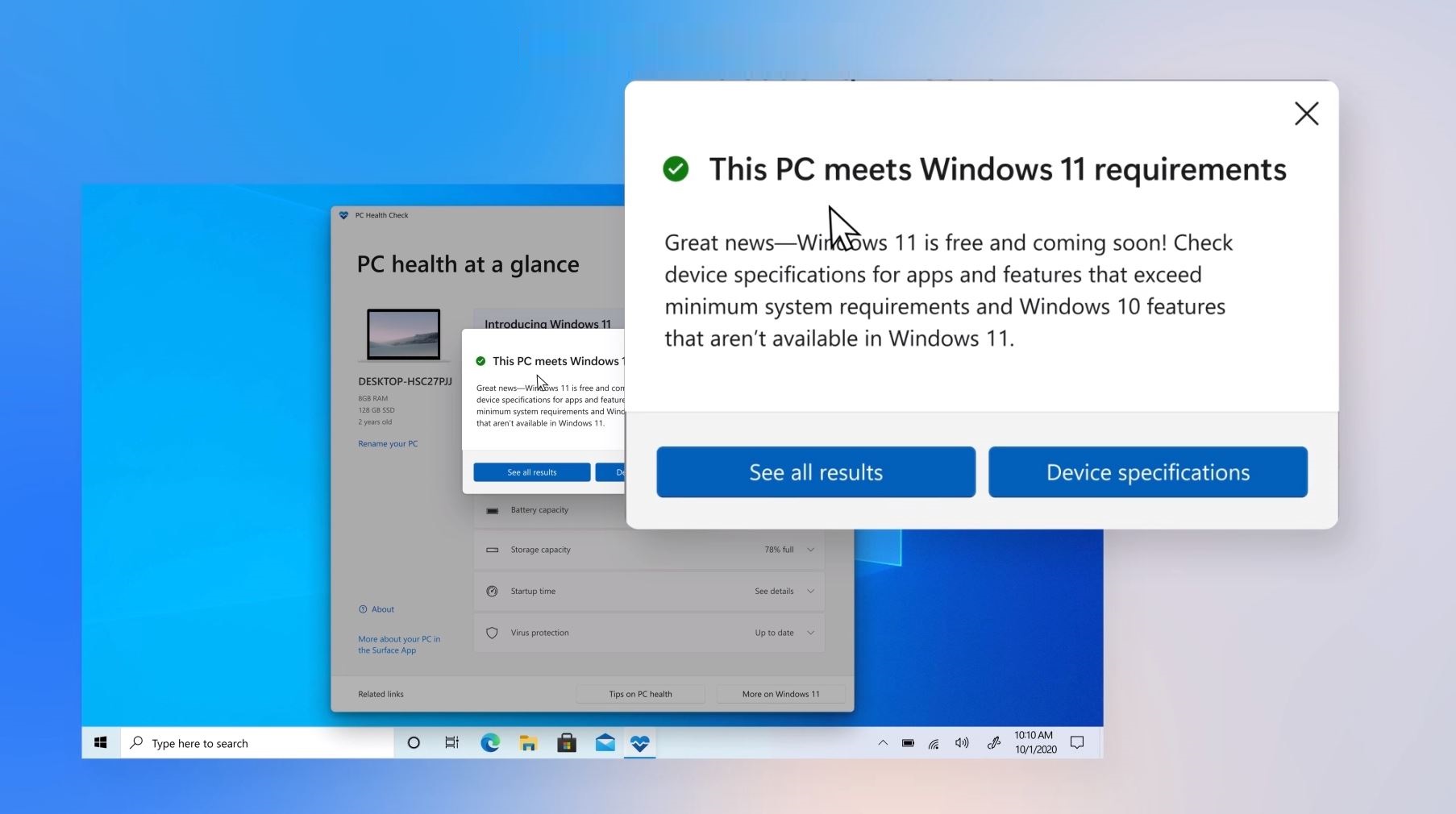Viewport: 1456px width, 814px height.
Task: Click the Device specifications button
Action: tap(1148, 472)
